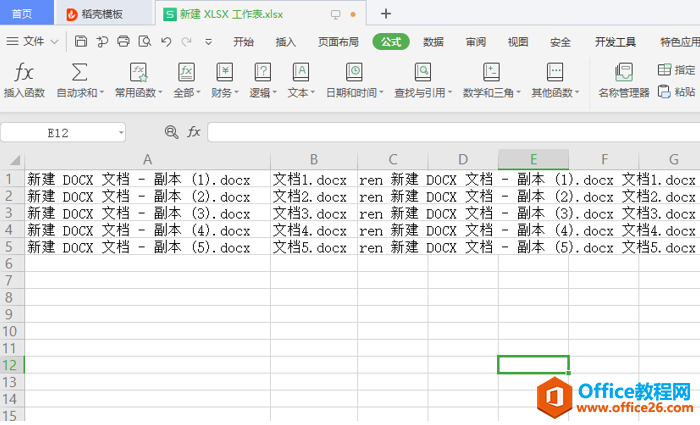Switch to the Security (安全) ribbon tab

tap(560, 42)
